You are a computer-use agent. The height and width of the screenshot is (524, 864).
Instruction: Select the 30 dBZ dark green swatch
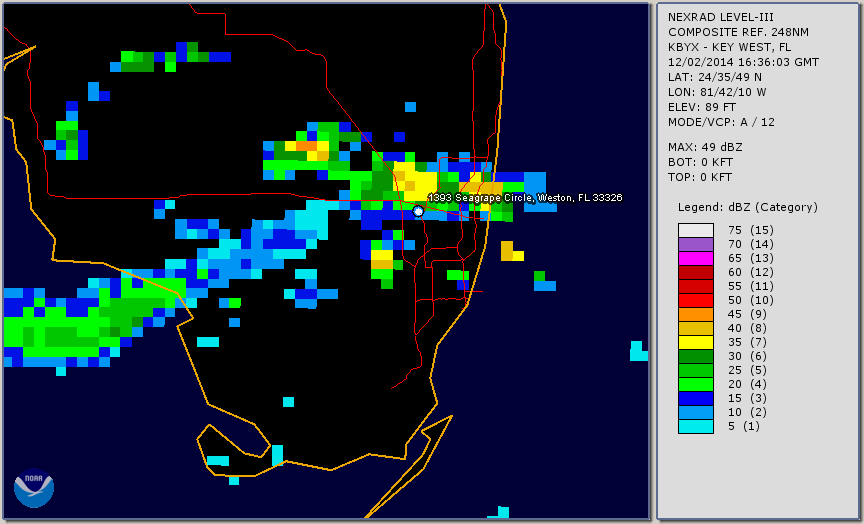695,356
